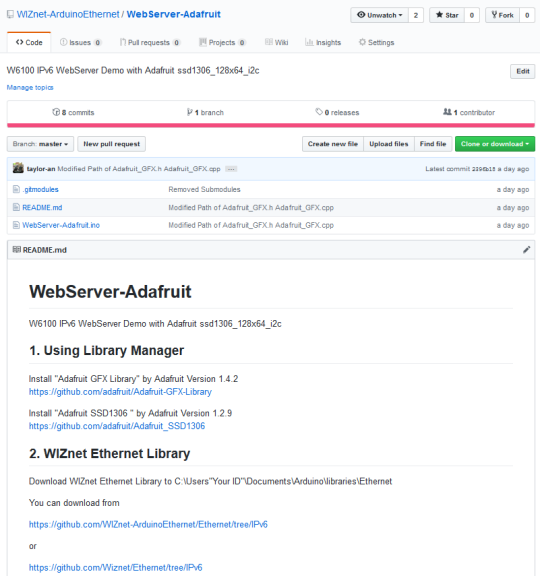Screen dimensions: 540x576
Task: Click the fork count next to Fork
Action: coord(527,15)
